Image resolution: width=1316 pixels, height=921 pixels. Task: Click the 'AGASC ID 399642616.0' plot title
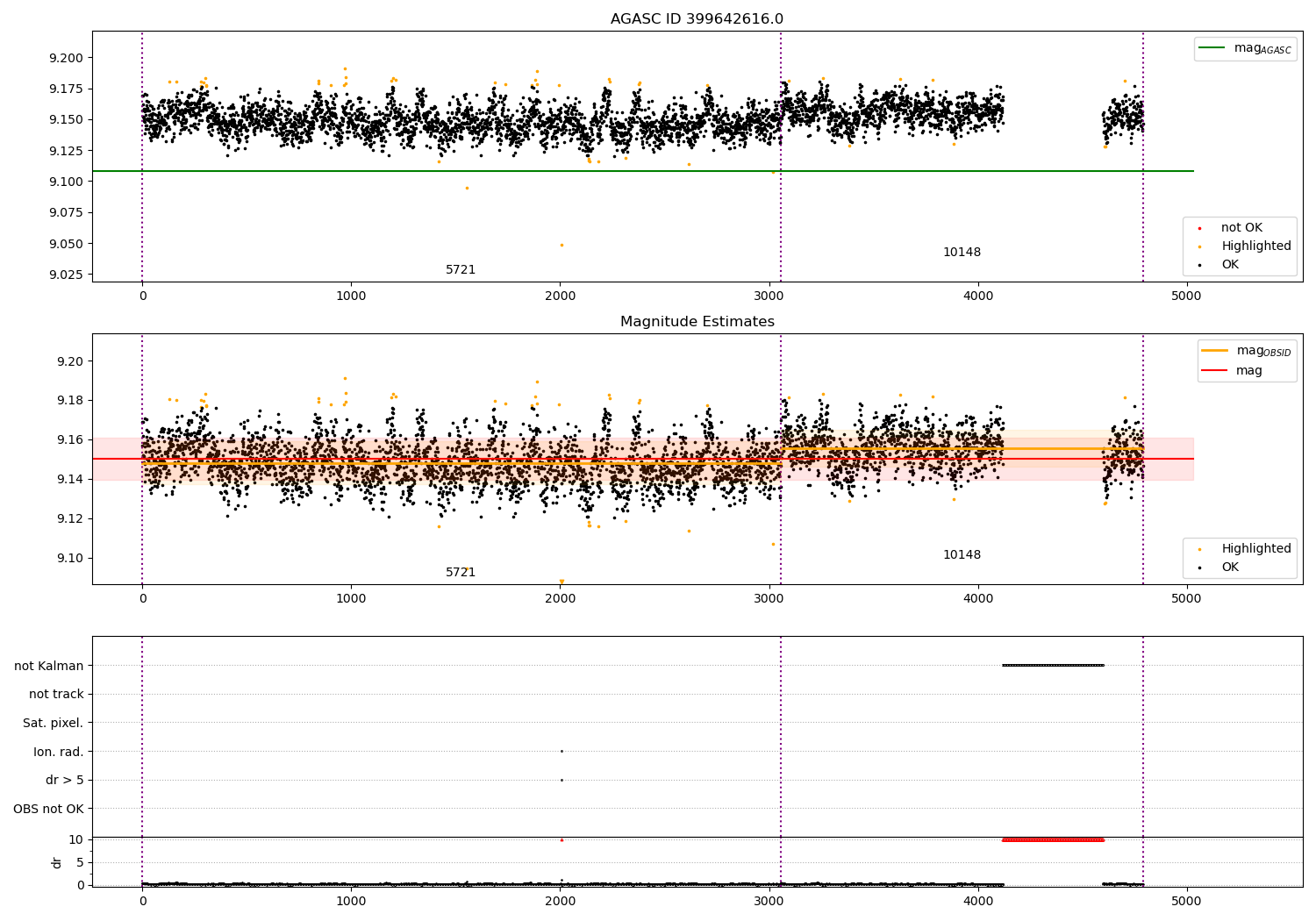pyautogui.click(x=697, y=19)
